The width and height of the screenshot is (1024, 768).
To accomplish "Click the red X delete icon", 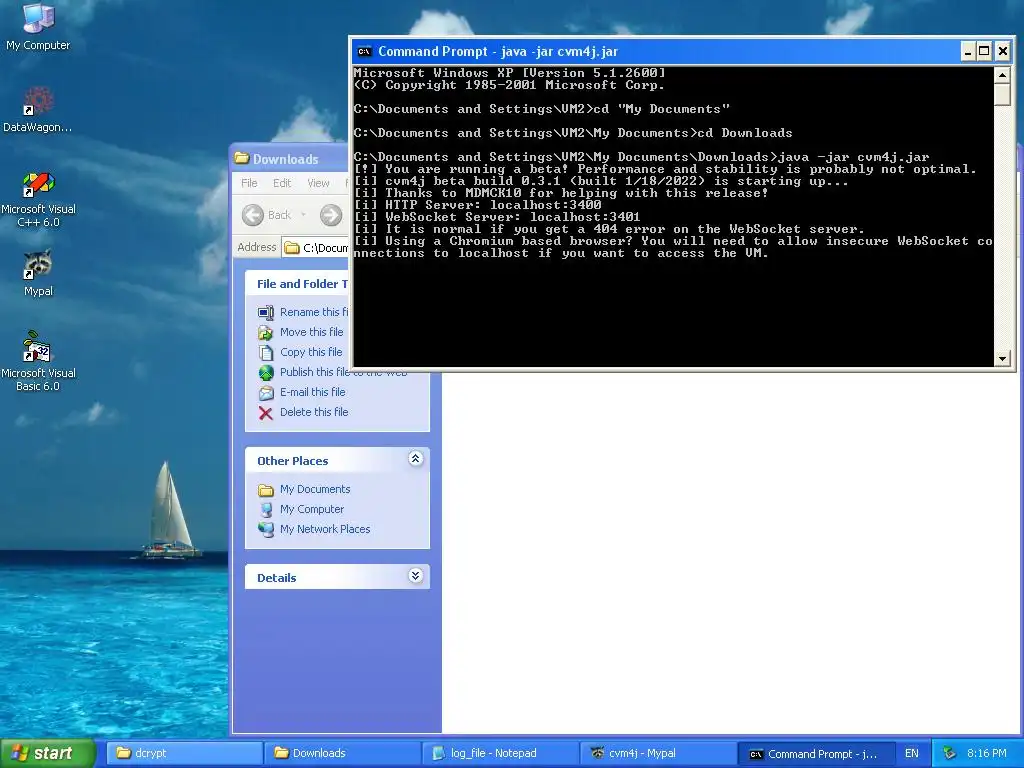I will (x=266, y=413).
